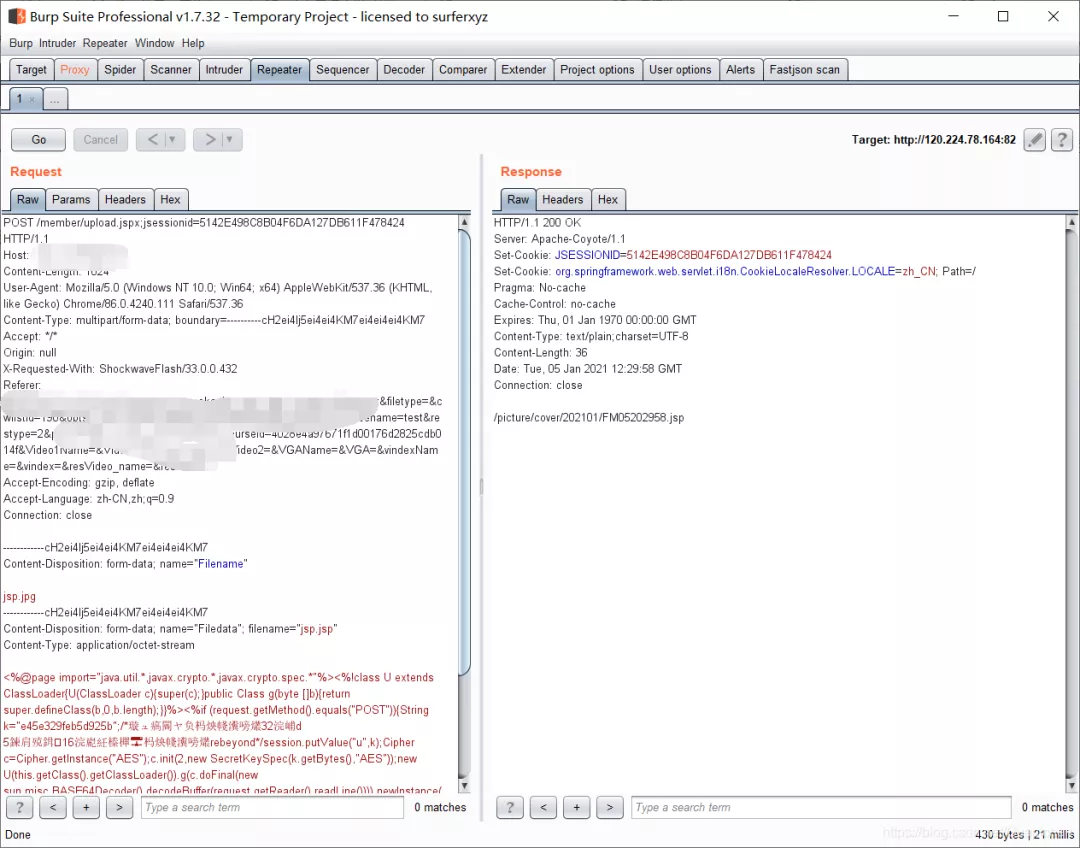Image resolution: width=1080 pixels, height=848 pixels.
Task: Click response pane scrollbar down arrow
Action: pyautogui.click(x=1072, y=785)
